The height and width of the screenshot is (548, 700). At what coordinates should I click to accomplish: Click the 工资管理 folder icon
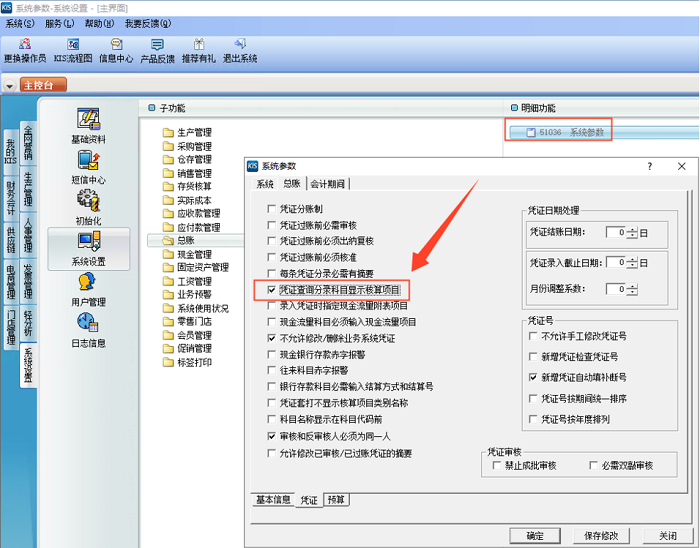click(168, 281)
